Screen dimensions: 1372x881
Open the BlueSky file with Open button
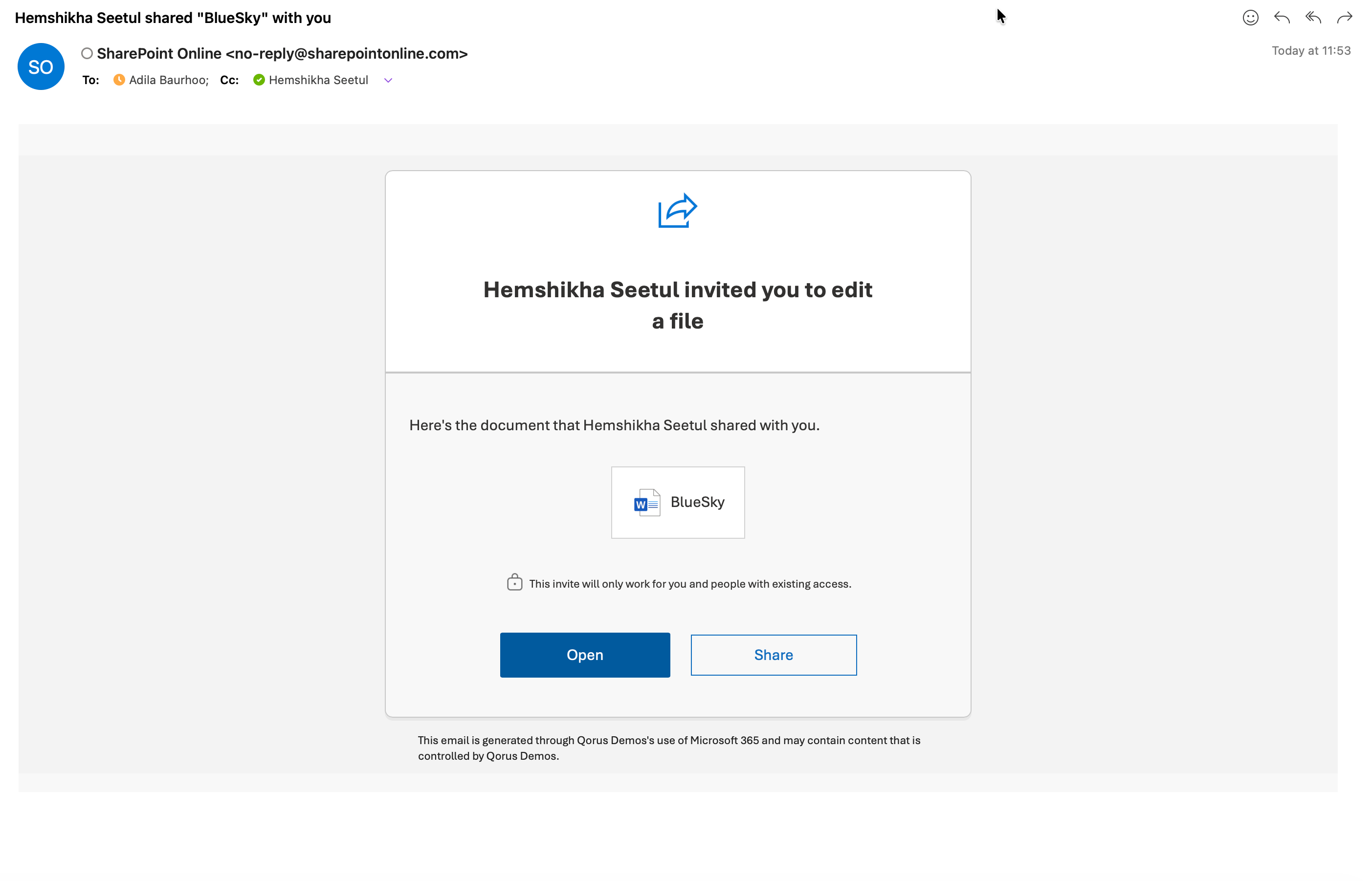click(x=585, y=655)
